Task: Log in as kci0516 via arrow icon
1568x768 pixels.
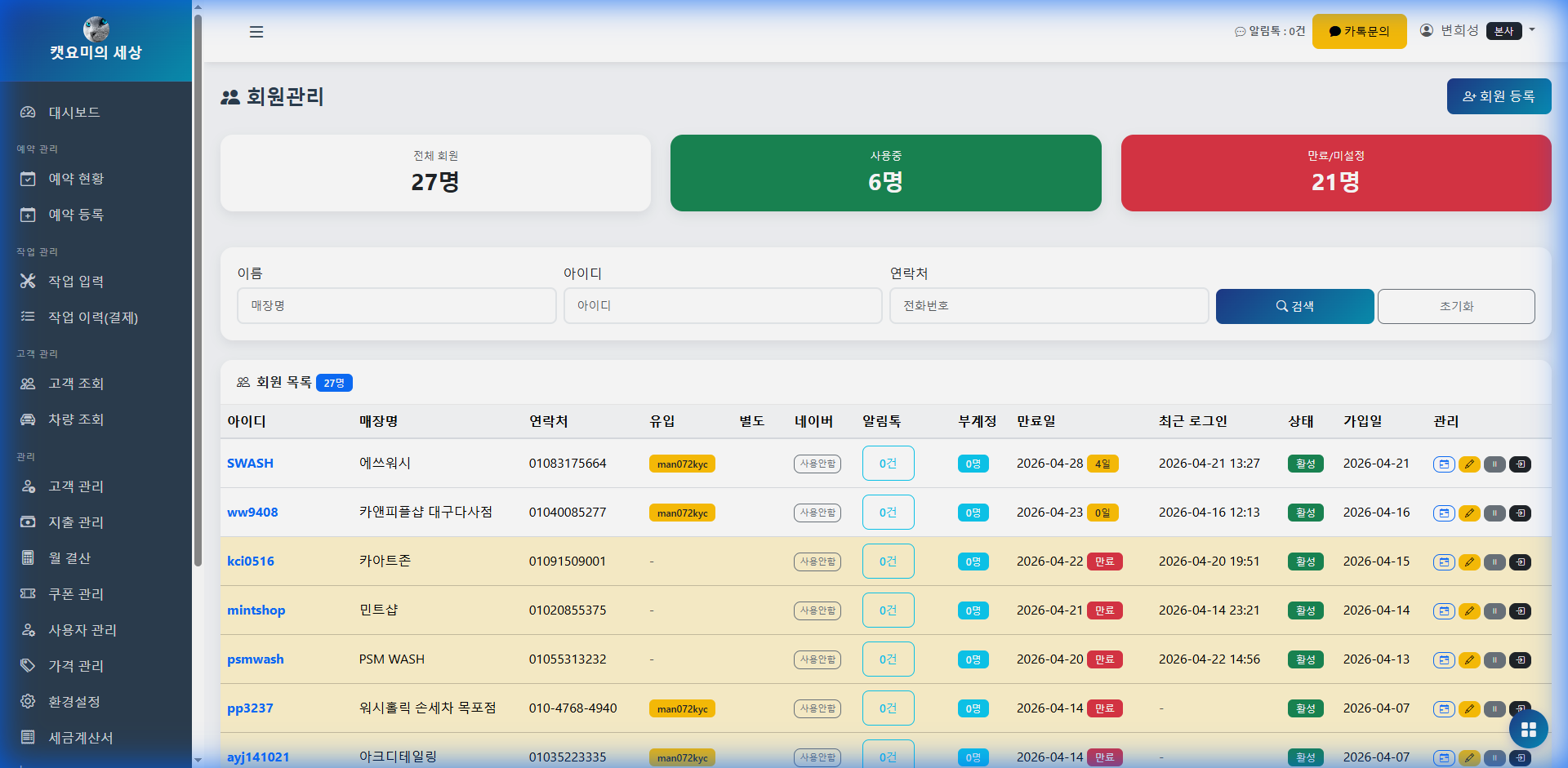Action: pyautogui.click(x=1520, y=562)
